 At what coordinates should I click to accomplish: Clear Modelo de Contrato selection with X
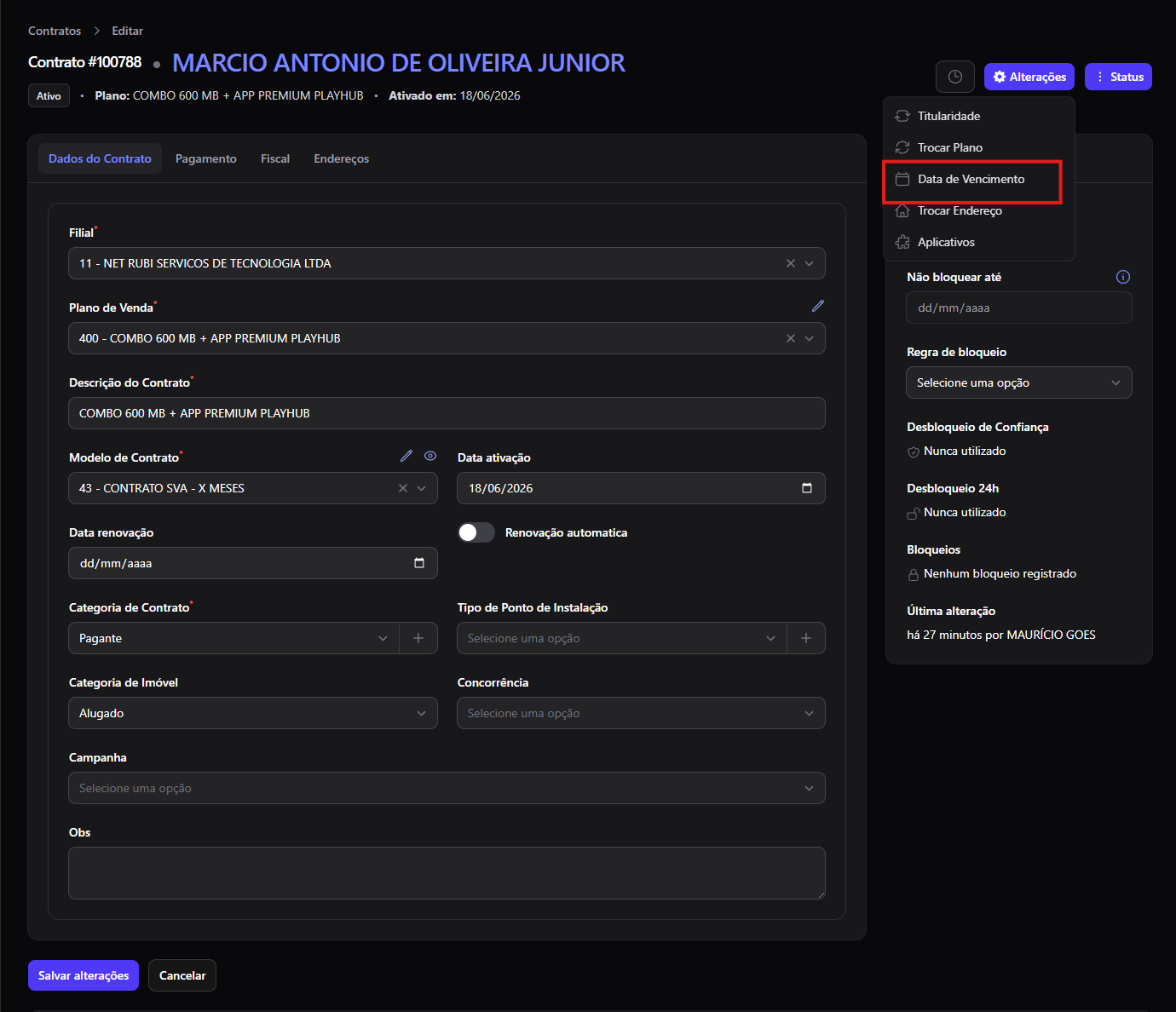(x=403, y=488)
